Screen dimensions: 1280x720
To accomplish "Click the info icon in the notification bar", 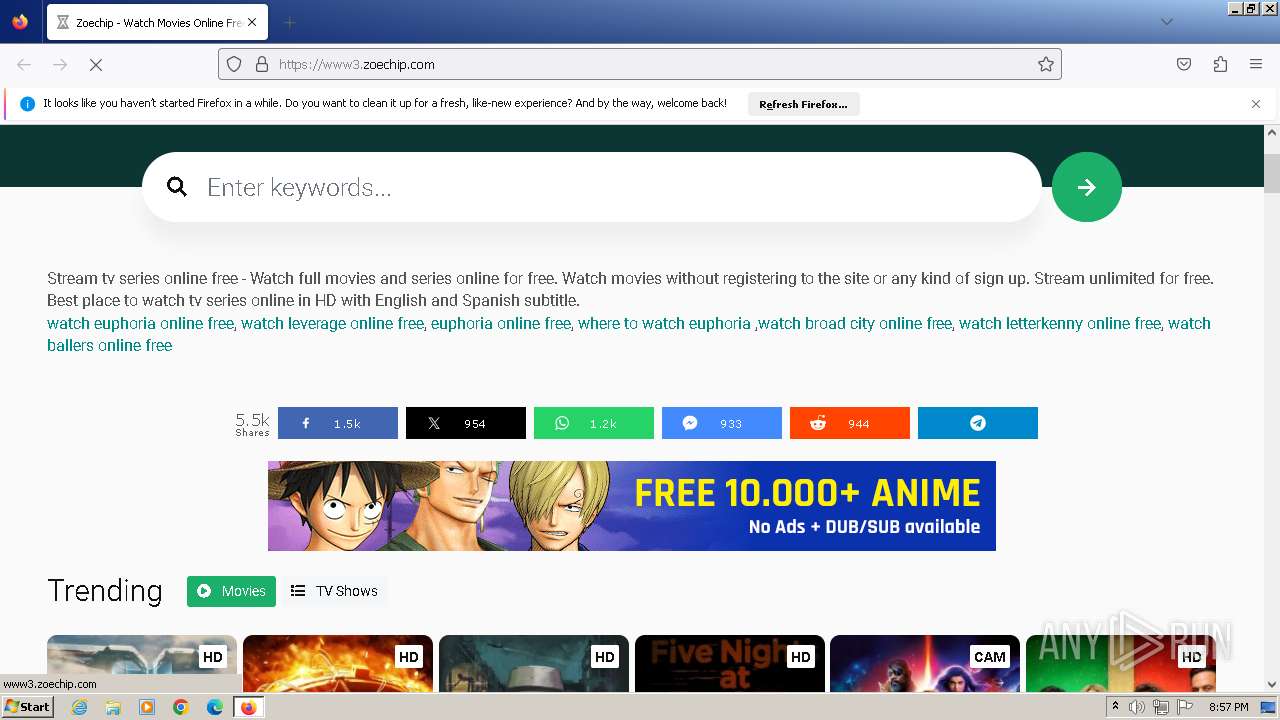I will [27, 104].
